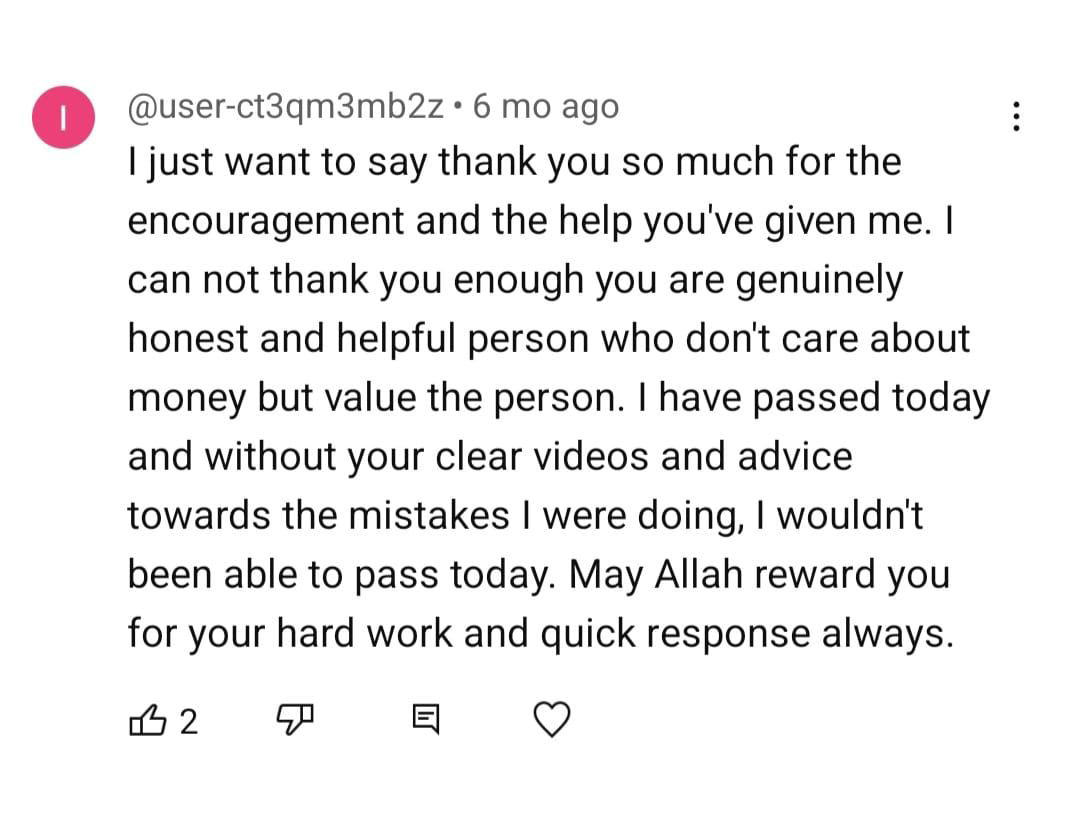Click the pink "I" profile avatar

[x=63, y=117]
